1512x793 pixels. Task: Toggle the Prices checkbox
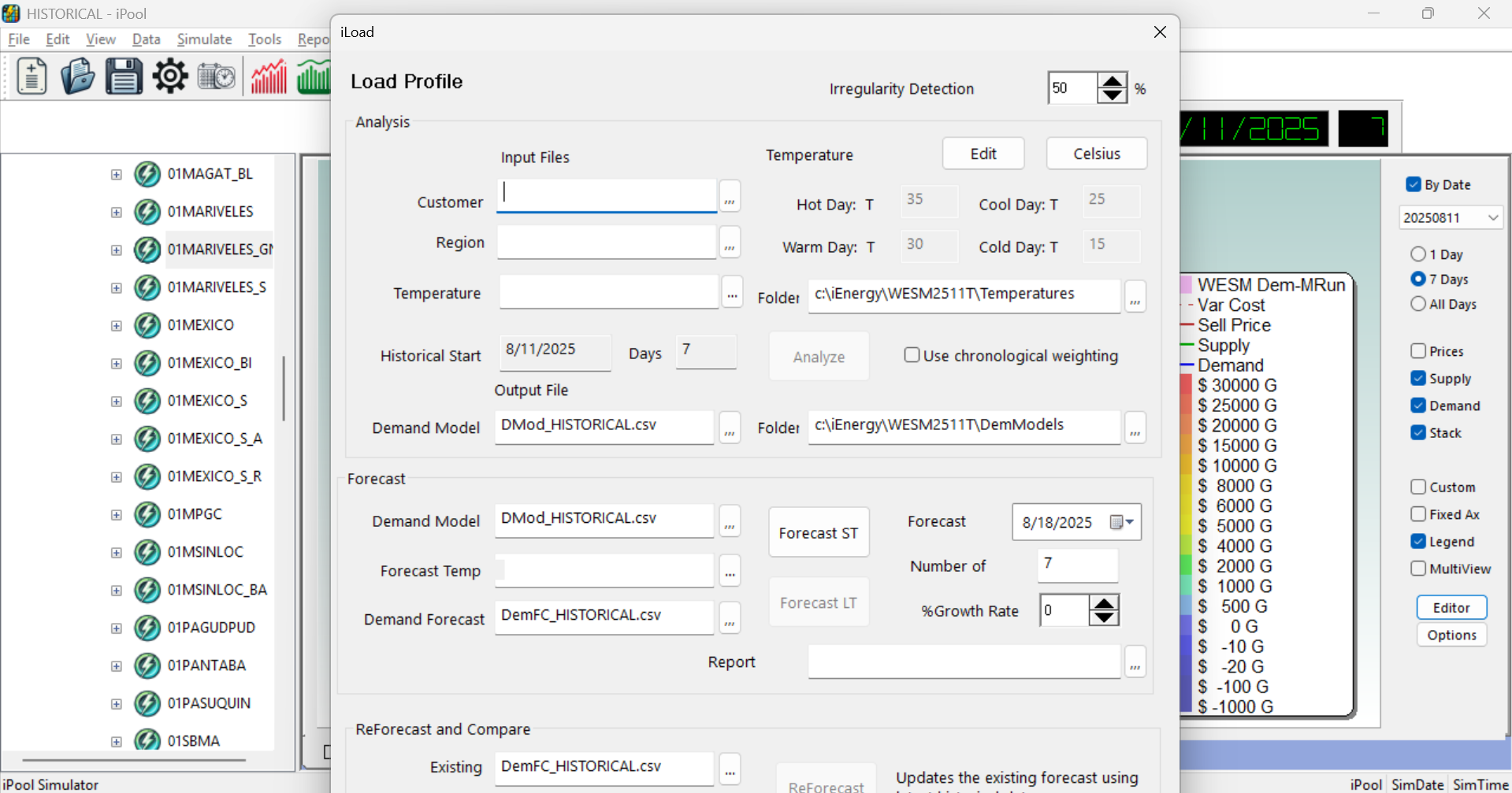[1418, 351]
